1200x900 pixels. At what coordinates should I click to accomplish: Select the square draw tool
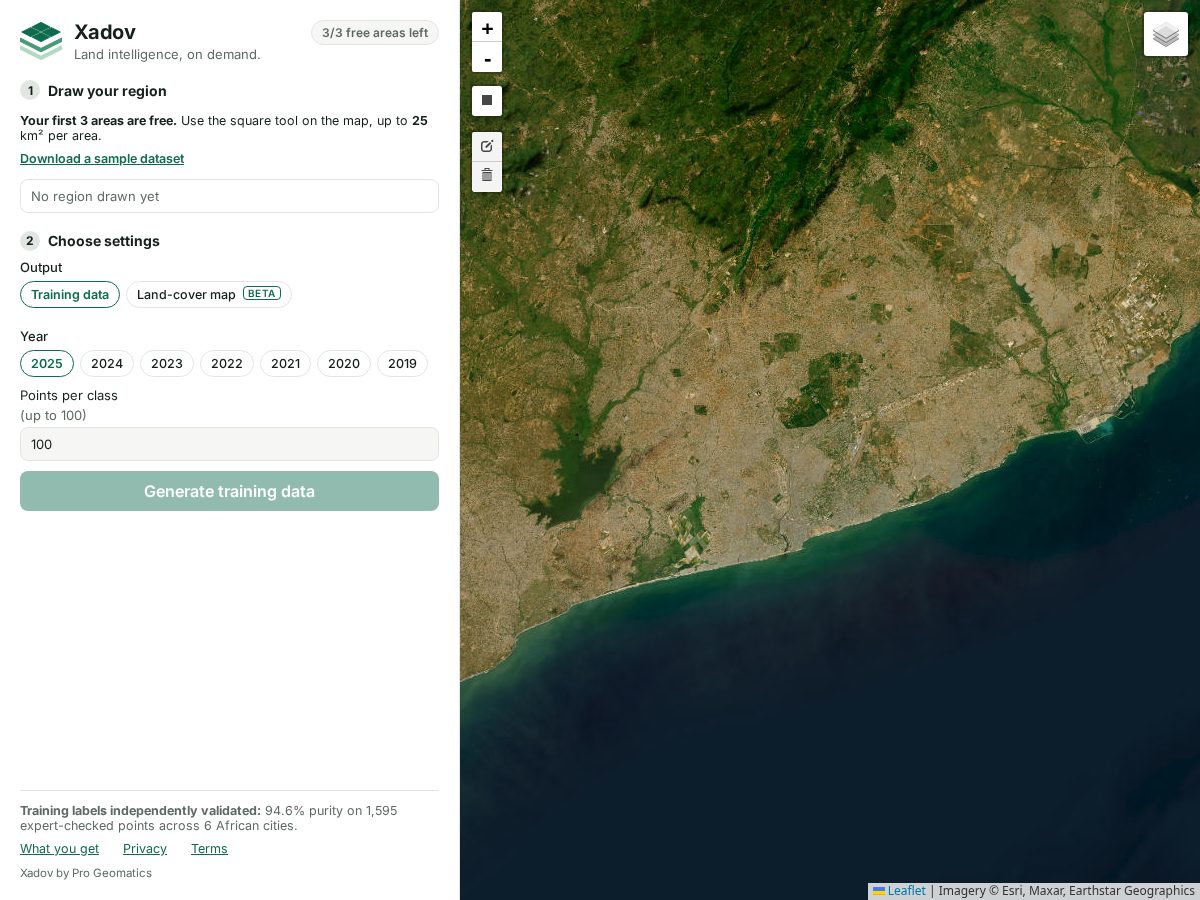point(487,100)
